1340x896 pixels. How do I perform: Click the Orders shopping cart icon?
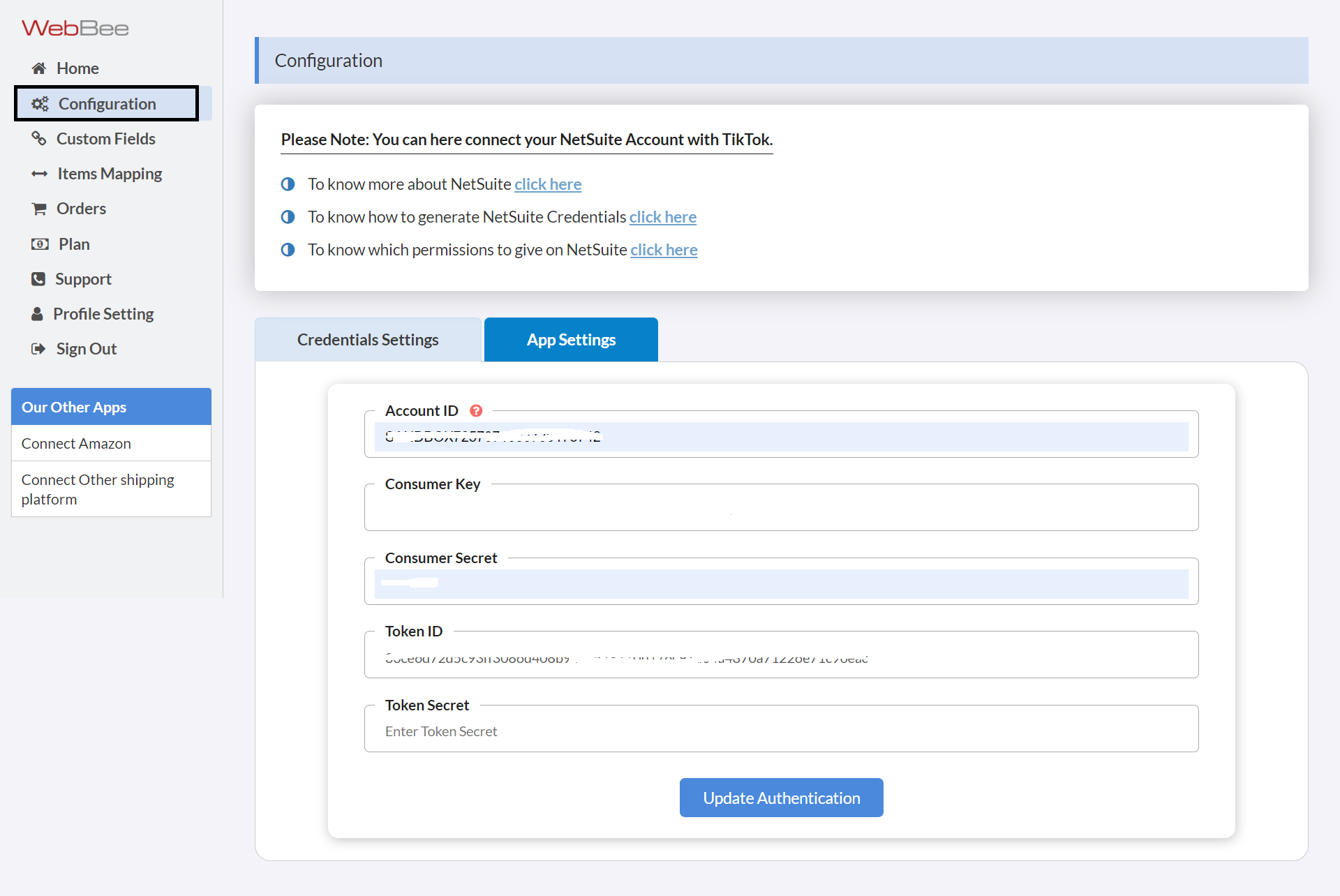[39, 209]
